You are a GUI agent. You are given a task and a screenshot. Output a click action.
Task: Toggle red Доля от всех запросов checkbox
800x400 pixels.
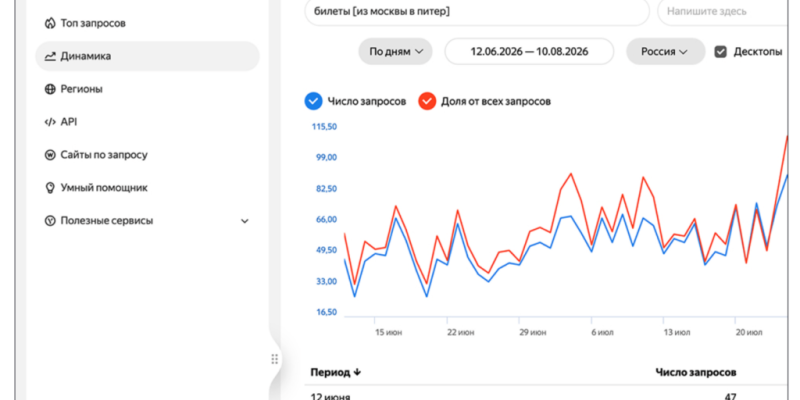pyautogui.click(x=427, y=101)
